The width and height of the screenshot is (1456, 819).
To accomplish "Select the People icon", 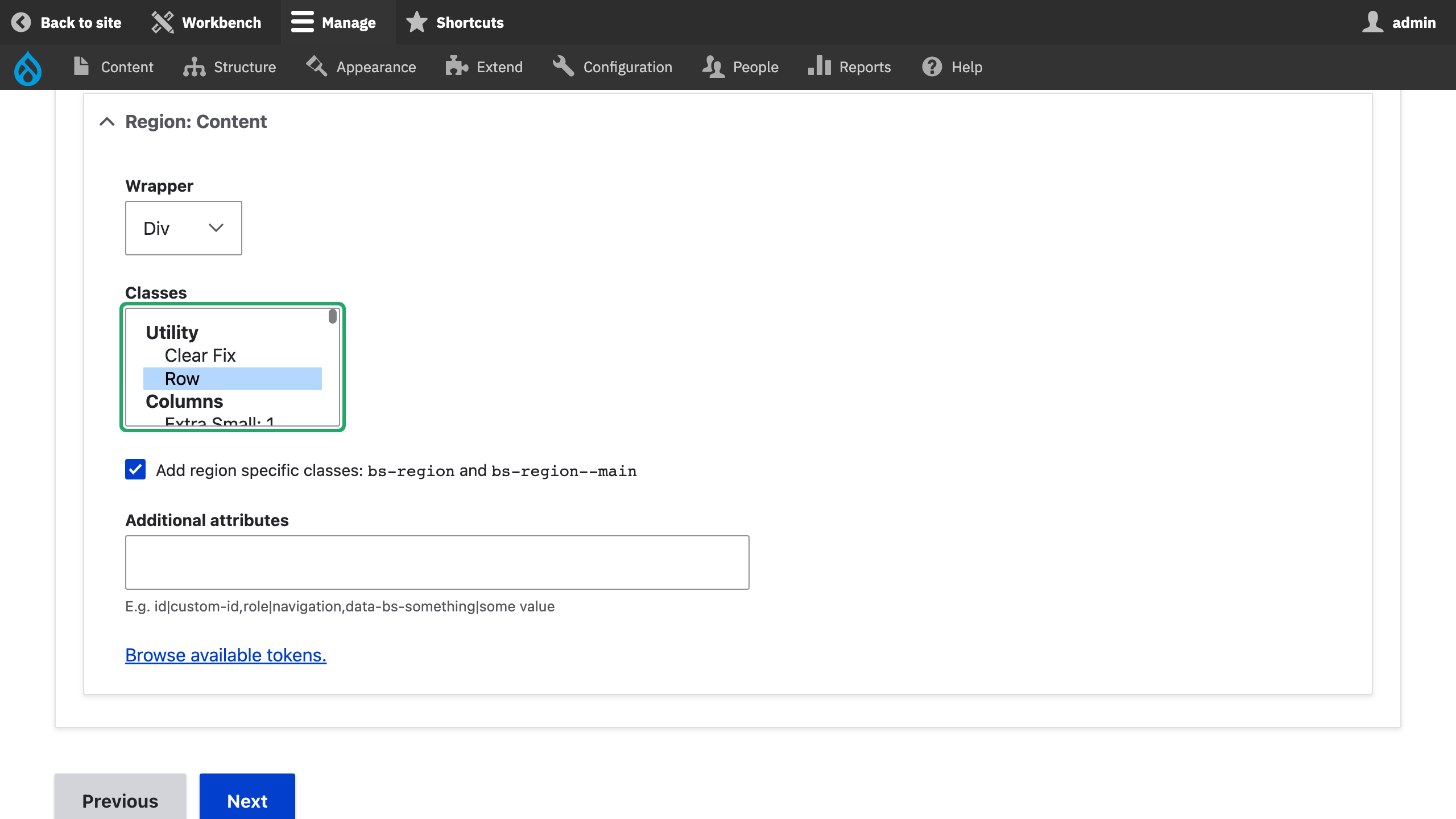I will (x=713, y=67).
